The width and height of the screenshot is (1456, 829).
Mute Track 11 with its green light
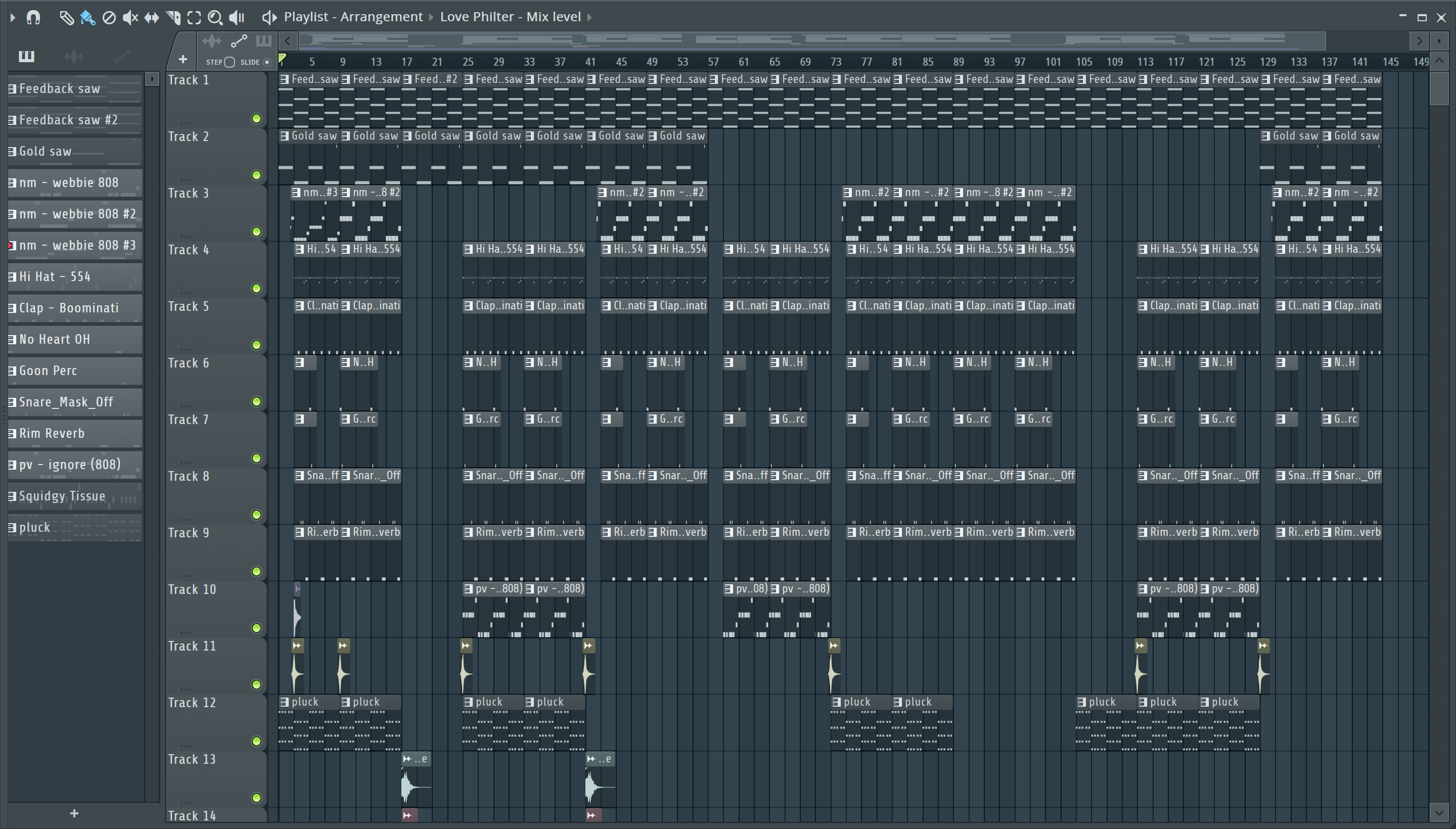tap(256, 684)
